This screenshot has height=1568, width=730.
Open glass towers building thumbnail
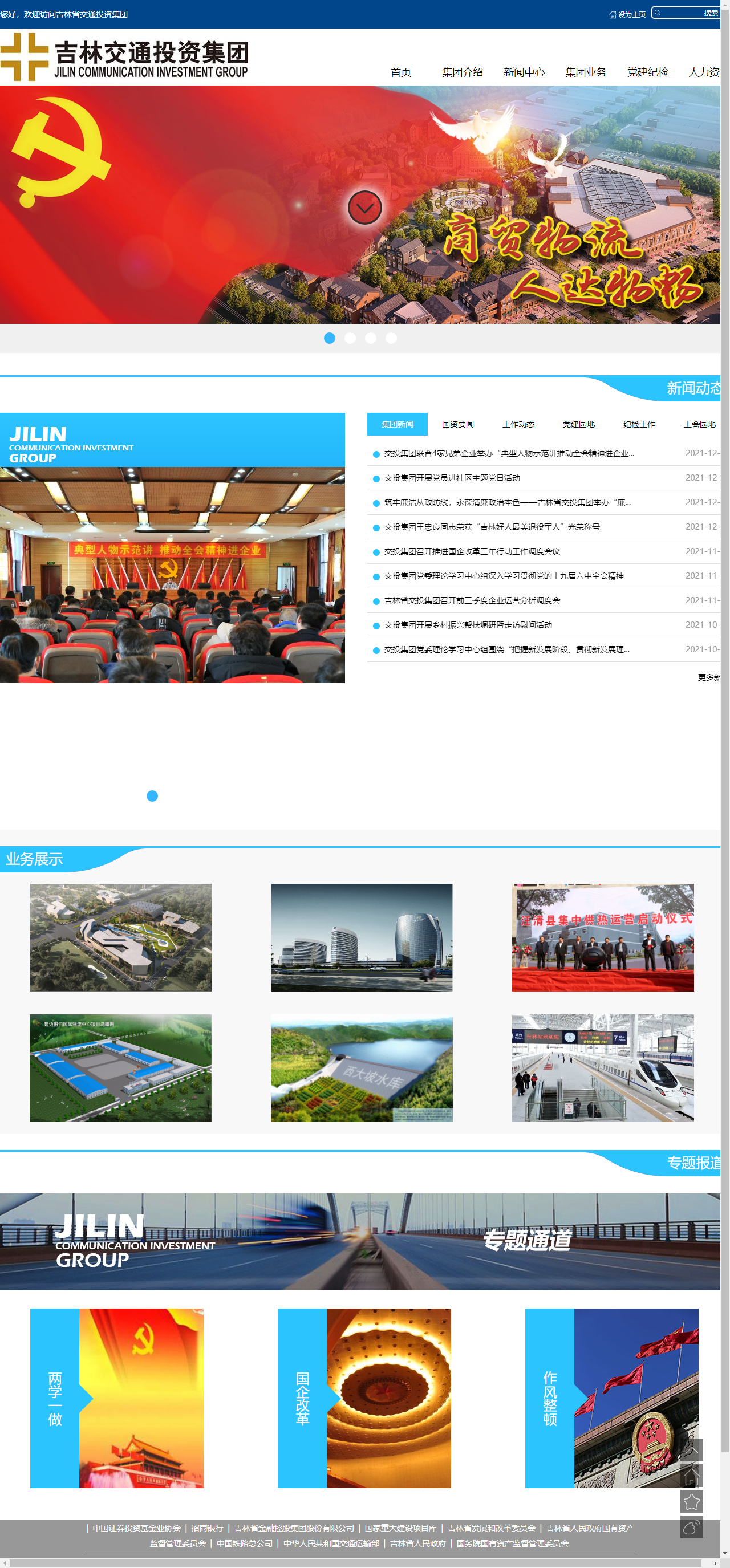click(362, 937)
